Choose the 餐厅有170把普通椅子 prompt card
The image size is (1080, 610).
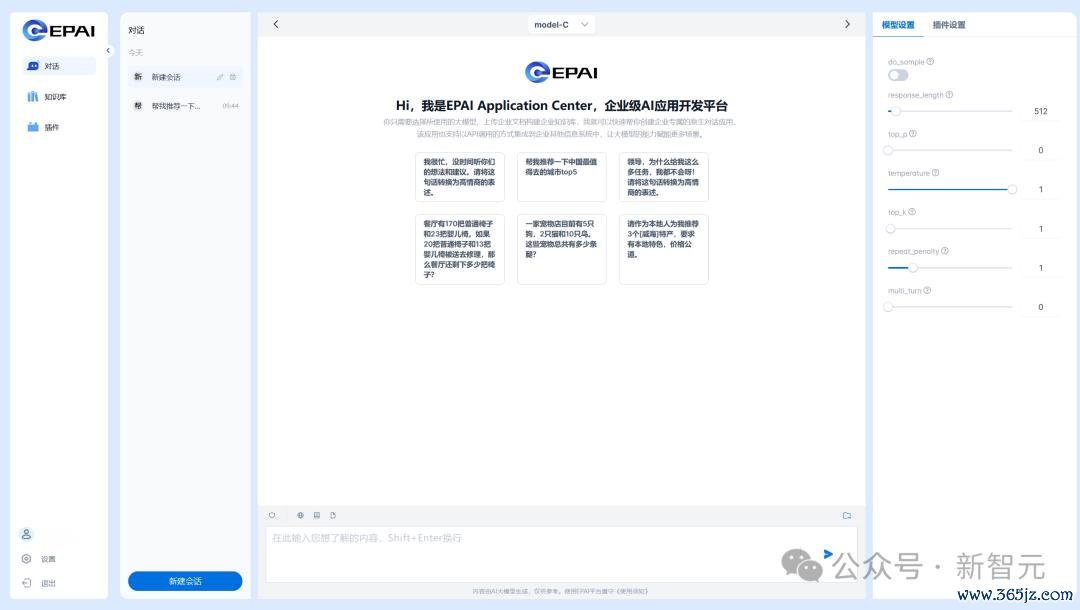pos(459,249)
